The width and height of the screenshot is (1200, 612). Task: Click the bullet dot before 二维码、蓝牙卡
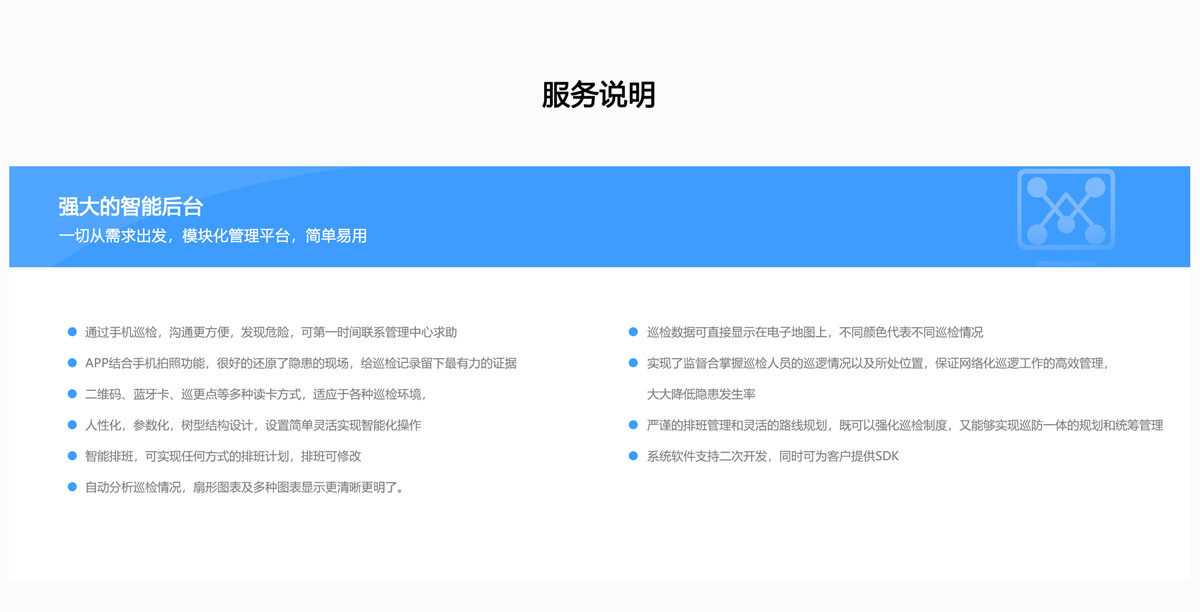coord(72,394)
